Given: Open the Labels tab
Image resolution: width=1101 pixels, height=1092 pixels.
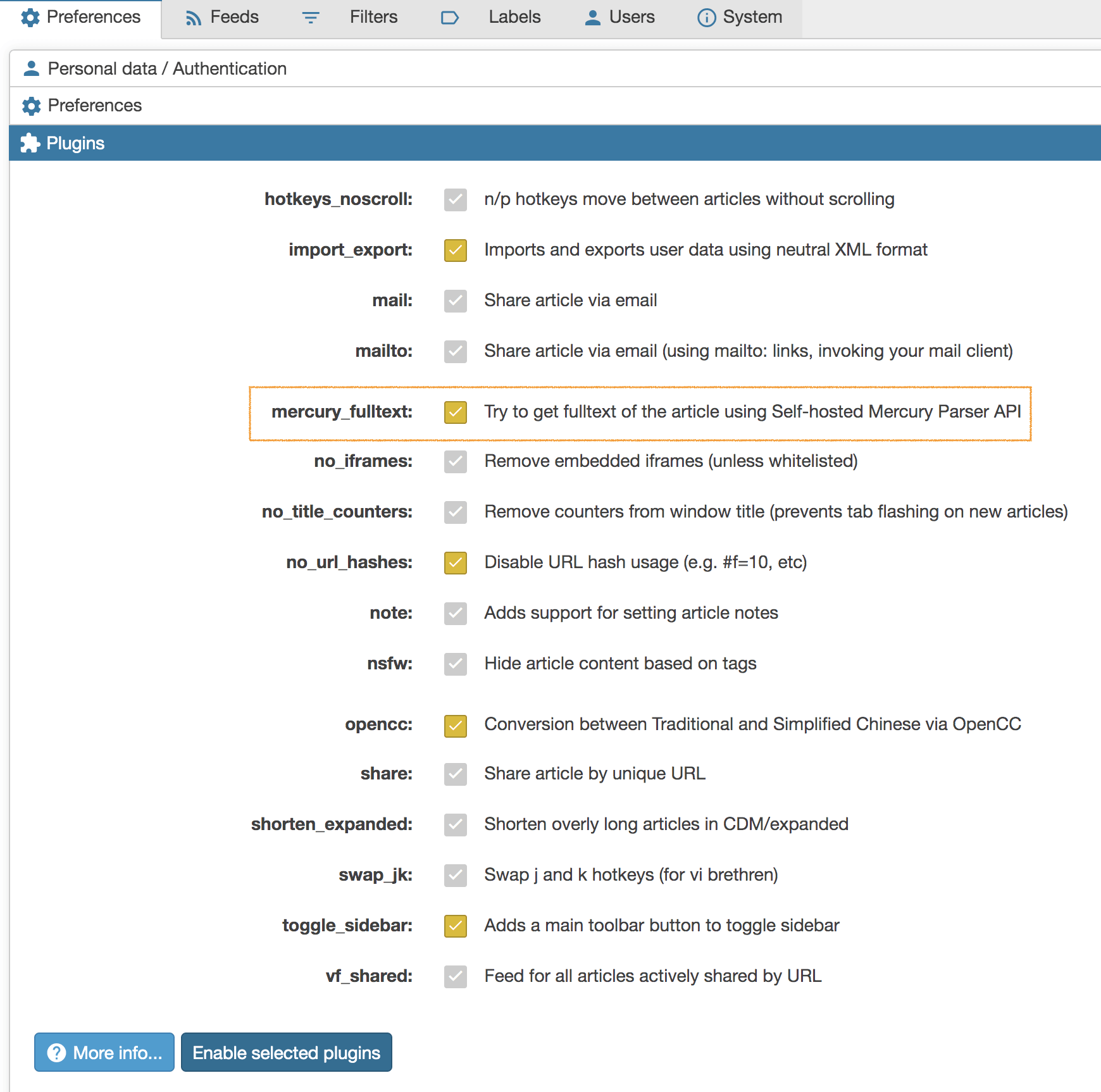Looking at the screenshot, I should tap(490, 18).
